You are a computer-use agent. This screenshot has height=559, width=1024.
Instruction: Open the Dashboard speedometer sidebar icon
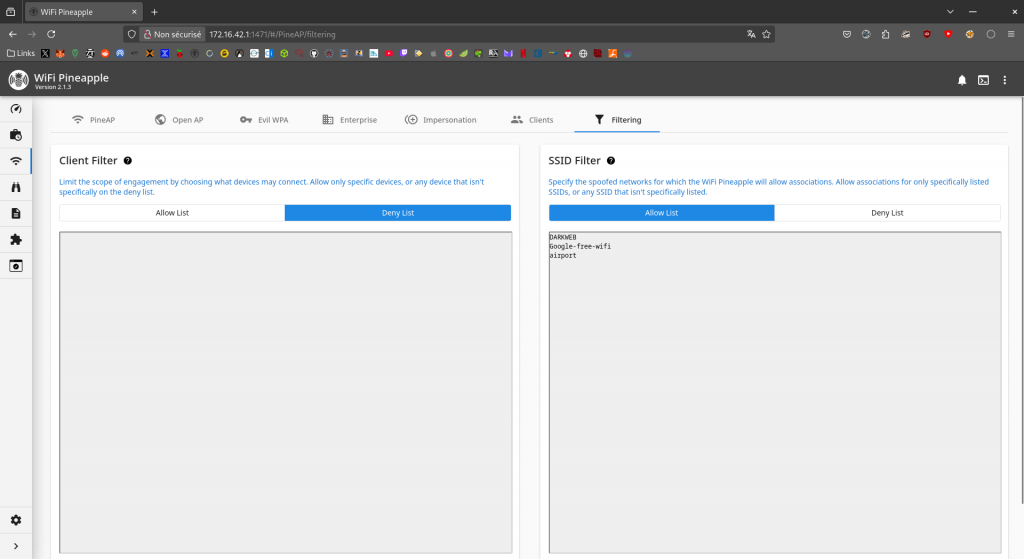[16, 109]
